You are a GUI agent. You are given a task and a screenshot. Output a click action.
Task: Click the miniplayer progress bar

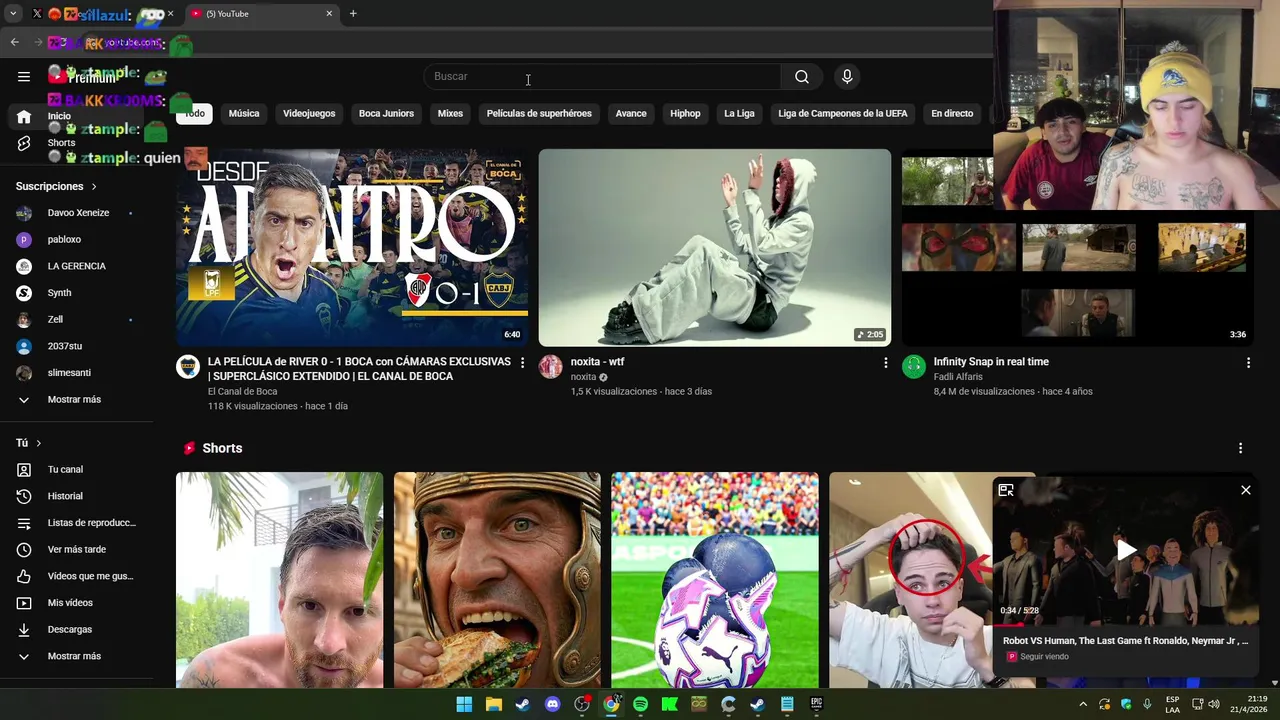click(x=1126, y=625)
